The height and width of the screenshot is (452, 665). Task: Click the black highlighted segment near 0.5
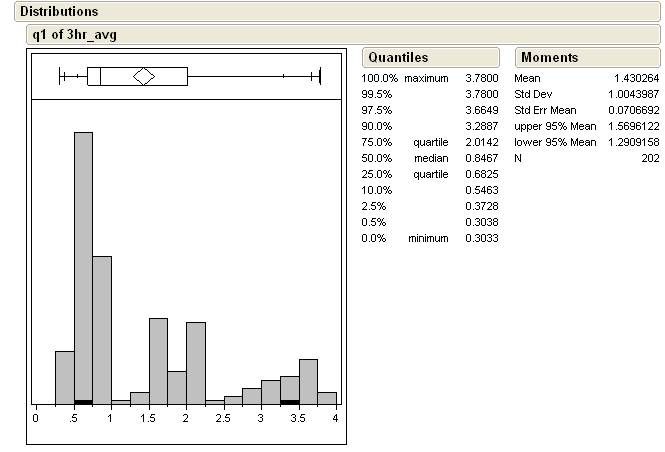coord(83,401)
